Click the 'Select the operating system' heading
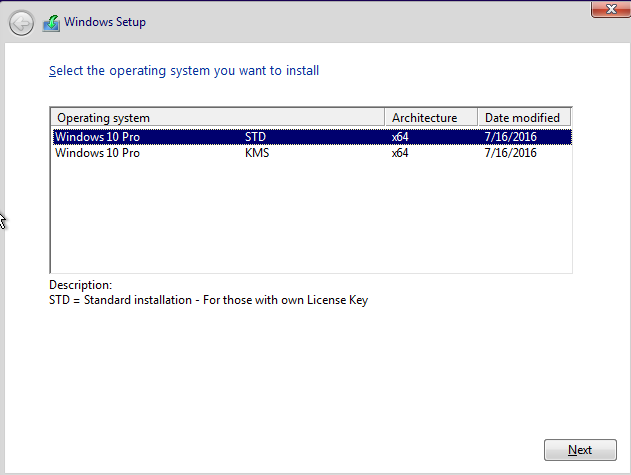 click(x=184, y=71)
